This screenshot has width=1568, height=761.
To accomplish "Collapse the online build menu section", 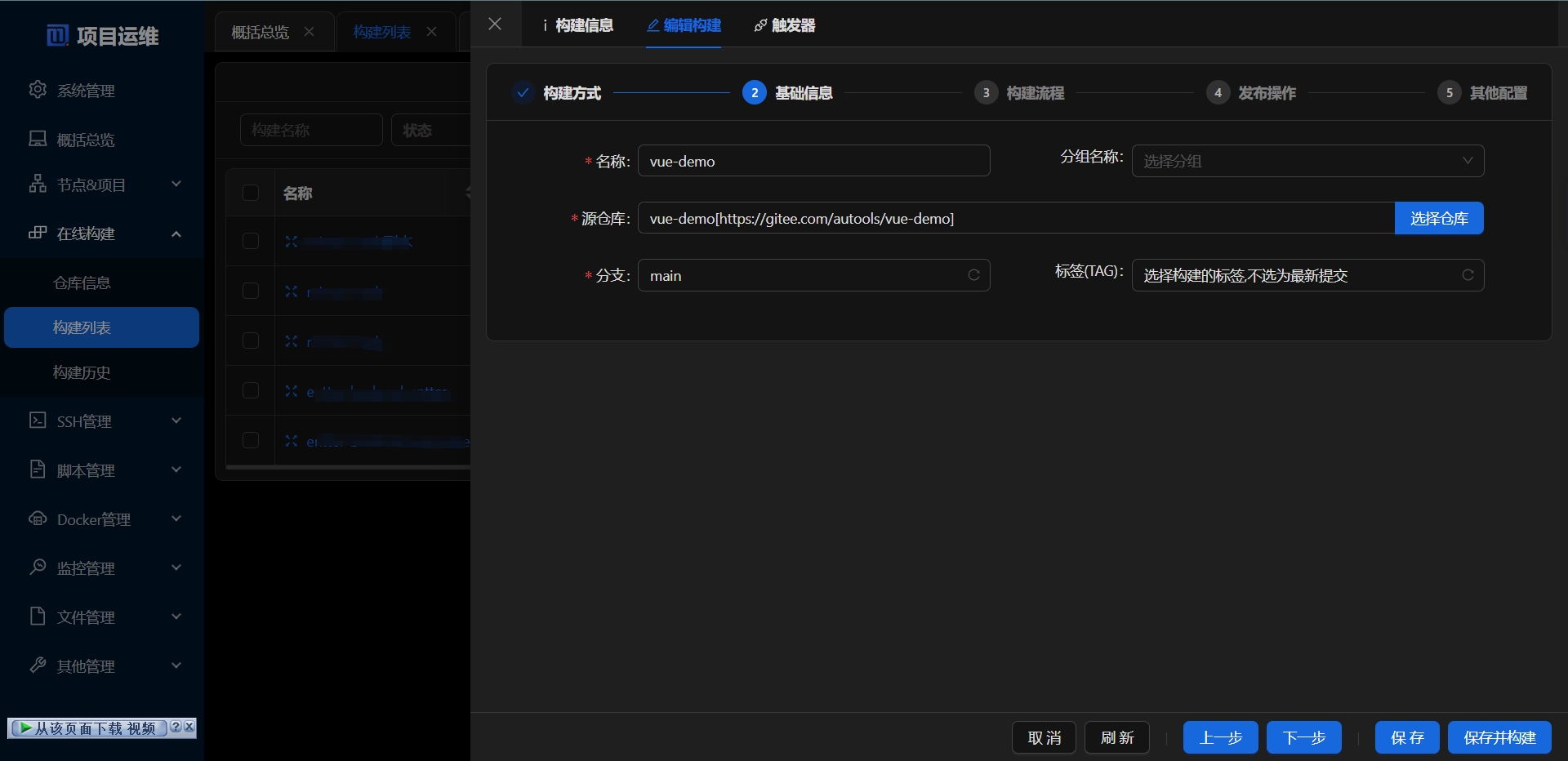I will pos(176,234).
